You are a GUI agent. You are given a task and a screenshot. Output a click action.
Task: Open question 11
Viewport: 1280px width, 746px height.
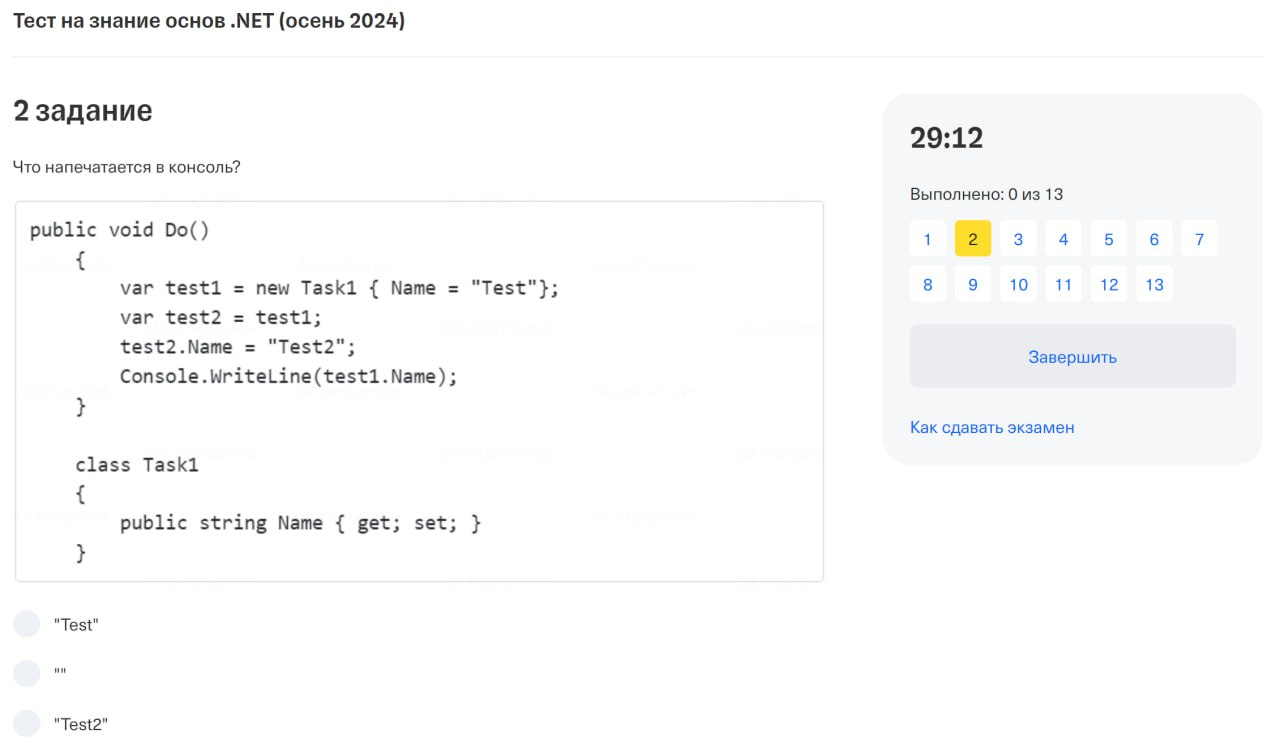tap(1063, 284)
